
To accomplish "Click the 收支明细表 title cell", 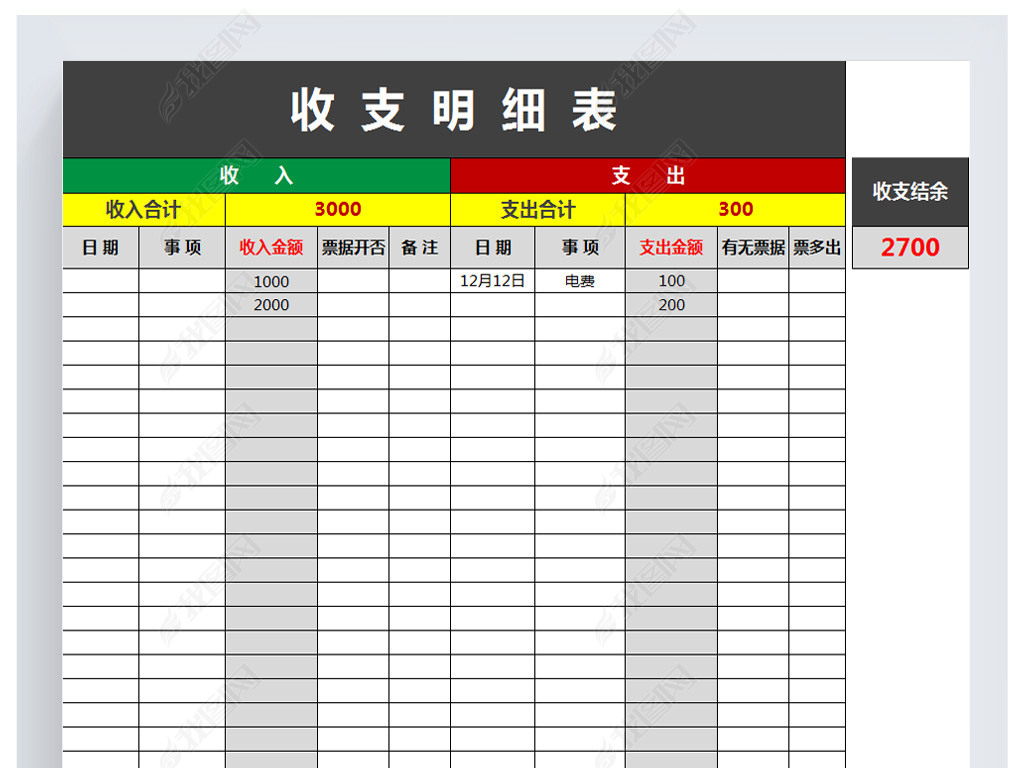I will (454, 109).
